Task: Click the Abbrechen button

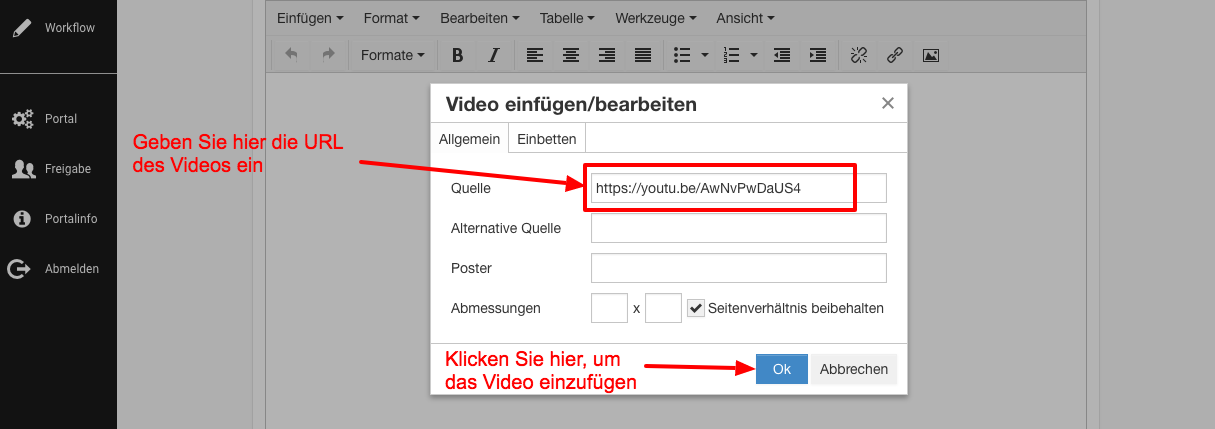Action: pyautogui.click(x=853, y=369)
